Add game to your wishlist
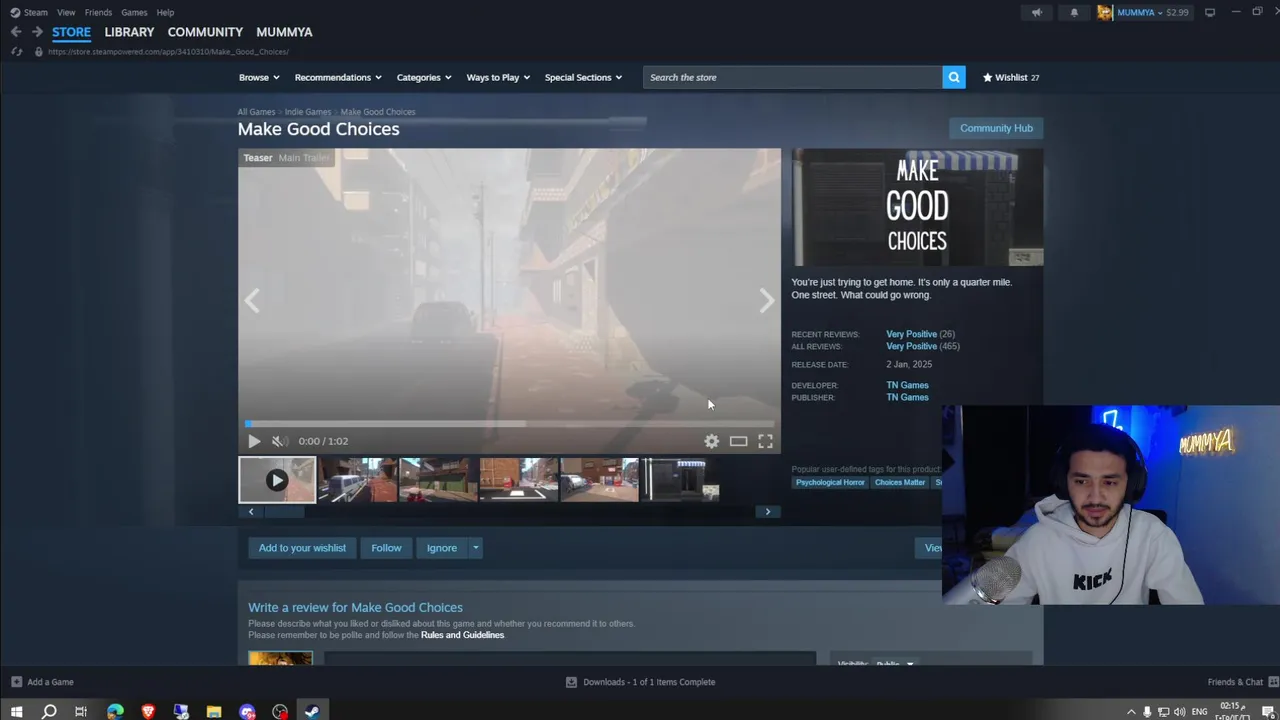The height and width of the screenshot is (720, 1280). [302, 548]
